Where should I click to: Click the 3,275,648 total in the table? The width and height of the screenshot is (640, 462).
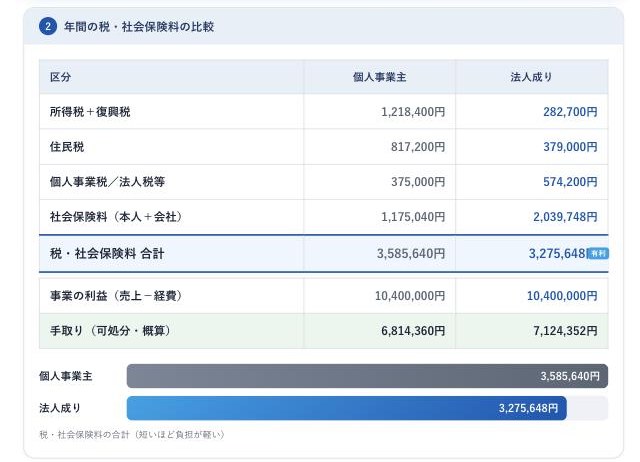pos(558,253)
